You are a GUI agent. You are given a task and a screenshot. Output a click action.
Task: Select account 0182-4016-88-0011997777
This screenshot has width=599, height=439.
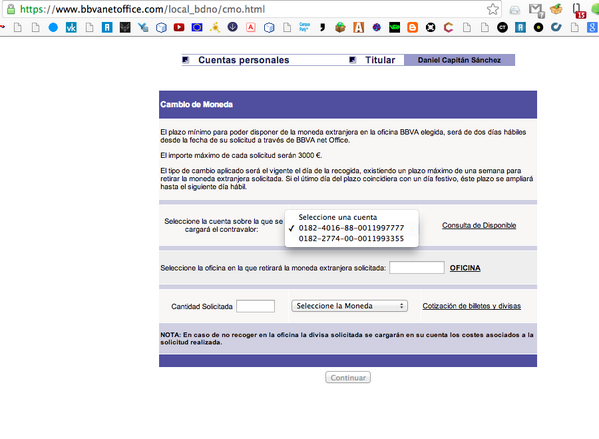tap(351, 228)
